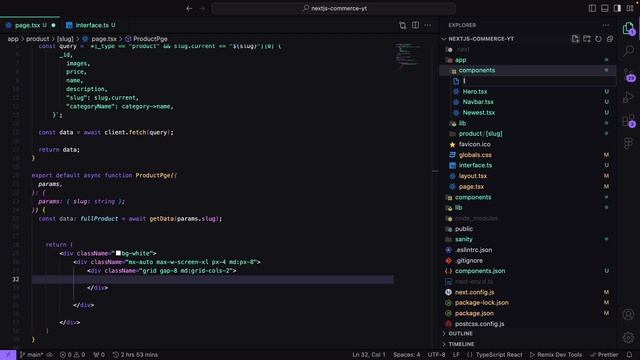The height and width of the screenshot is (360, 640).
Task: Open the customize layout icon
Action: [x=630, y=8]
